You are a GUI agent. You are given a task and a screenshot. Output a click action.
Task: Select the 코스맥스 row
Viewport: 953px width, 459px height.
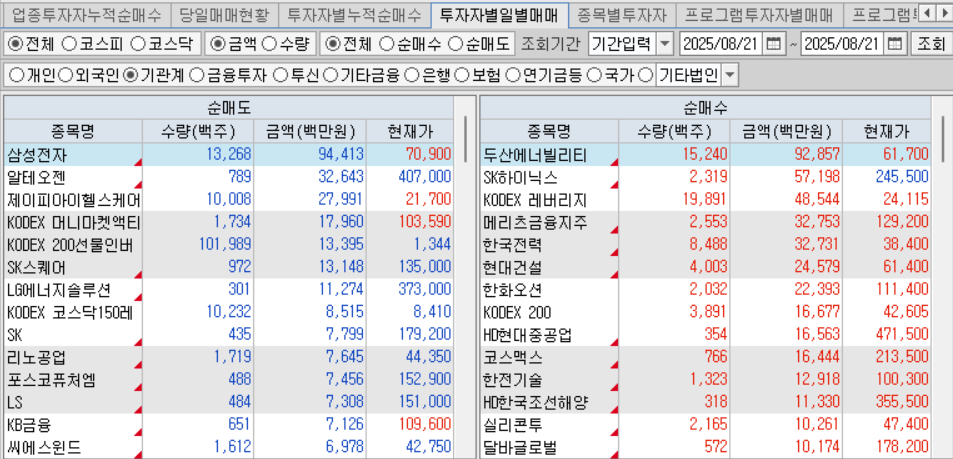pyautogui.click(x=705, y=357)
